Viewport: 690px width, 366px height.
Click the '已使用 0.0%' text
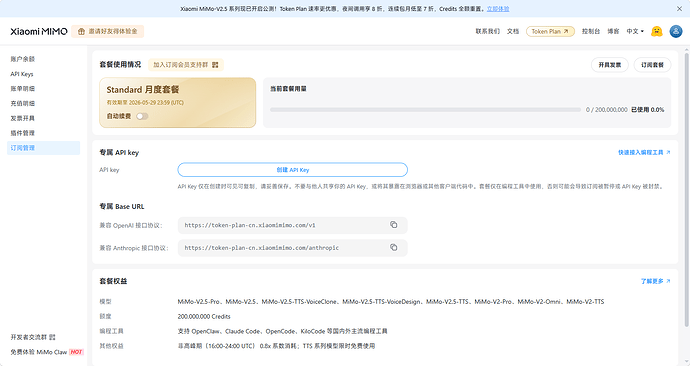[x=647, y=110]
